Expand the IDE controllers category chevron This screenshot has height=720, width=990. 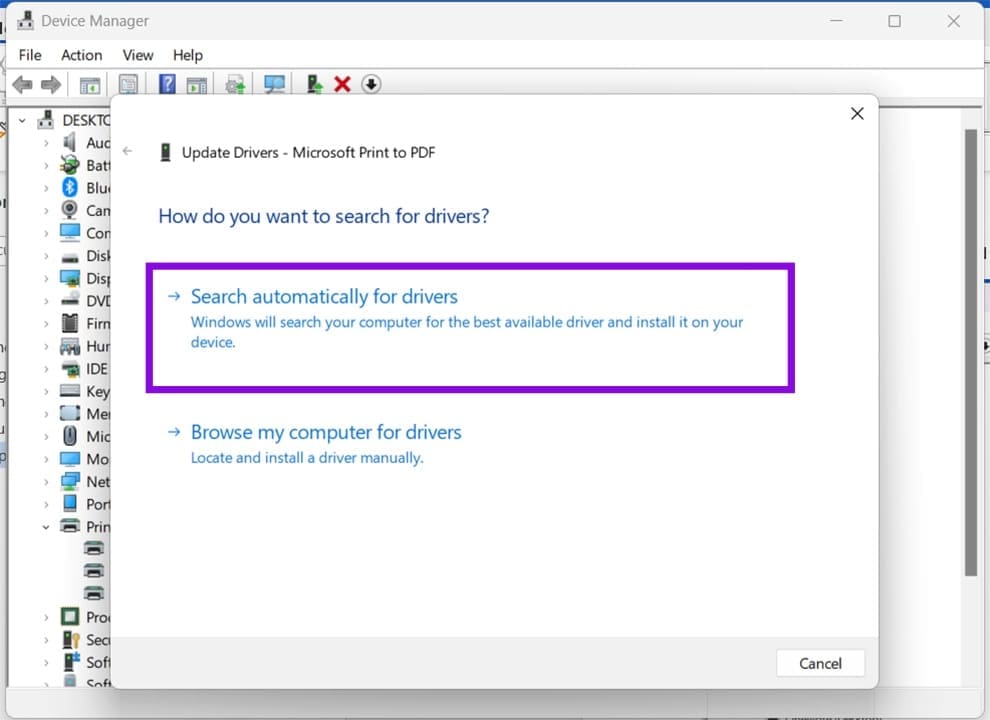46,369
